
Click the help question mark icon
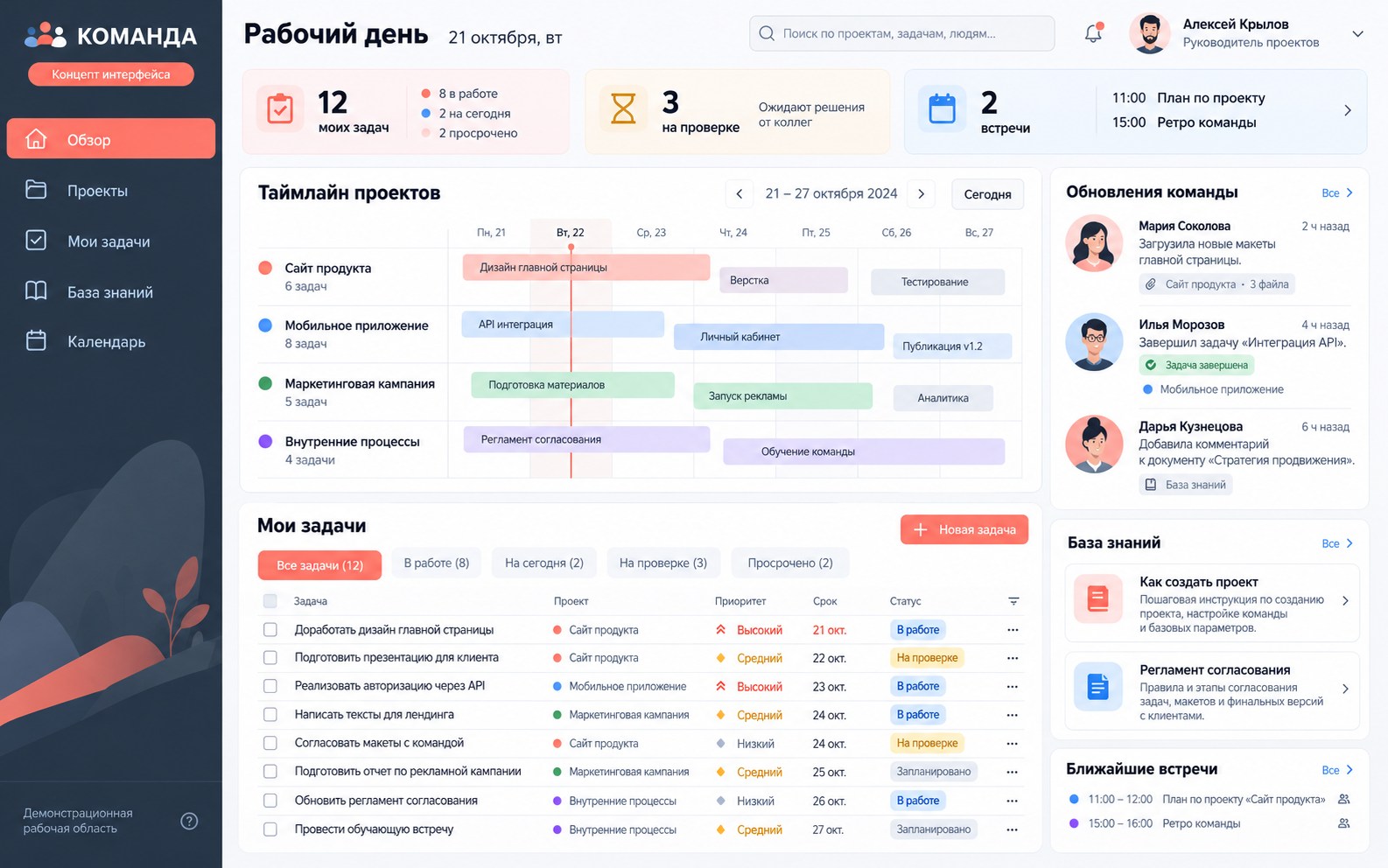tap(189, 821)
